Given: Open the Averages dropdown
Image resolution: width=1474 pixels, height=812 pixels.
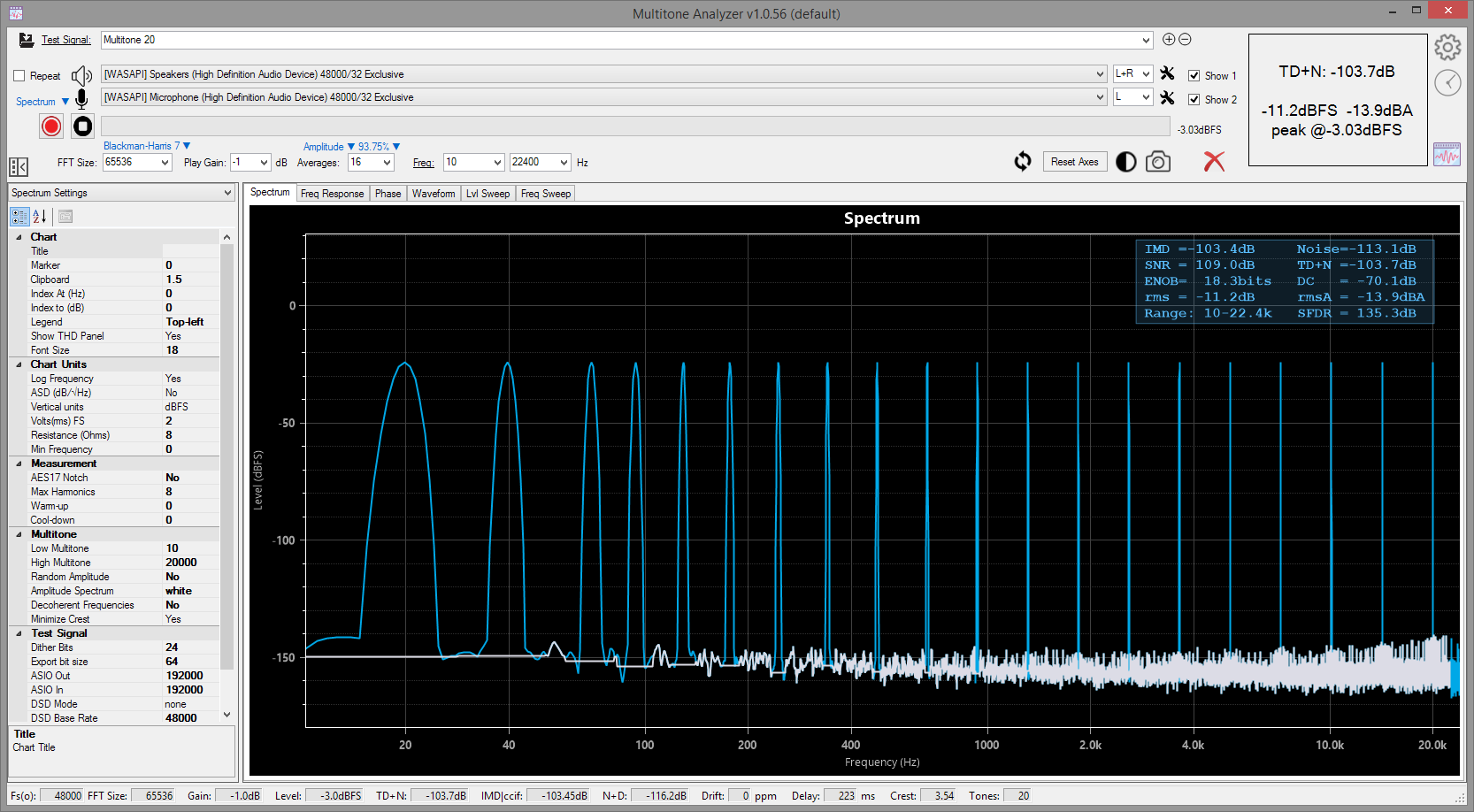Looking at the screenshot, I should [x=387, y=163].
